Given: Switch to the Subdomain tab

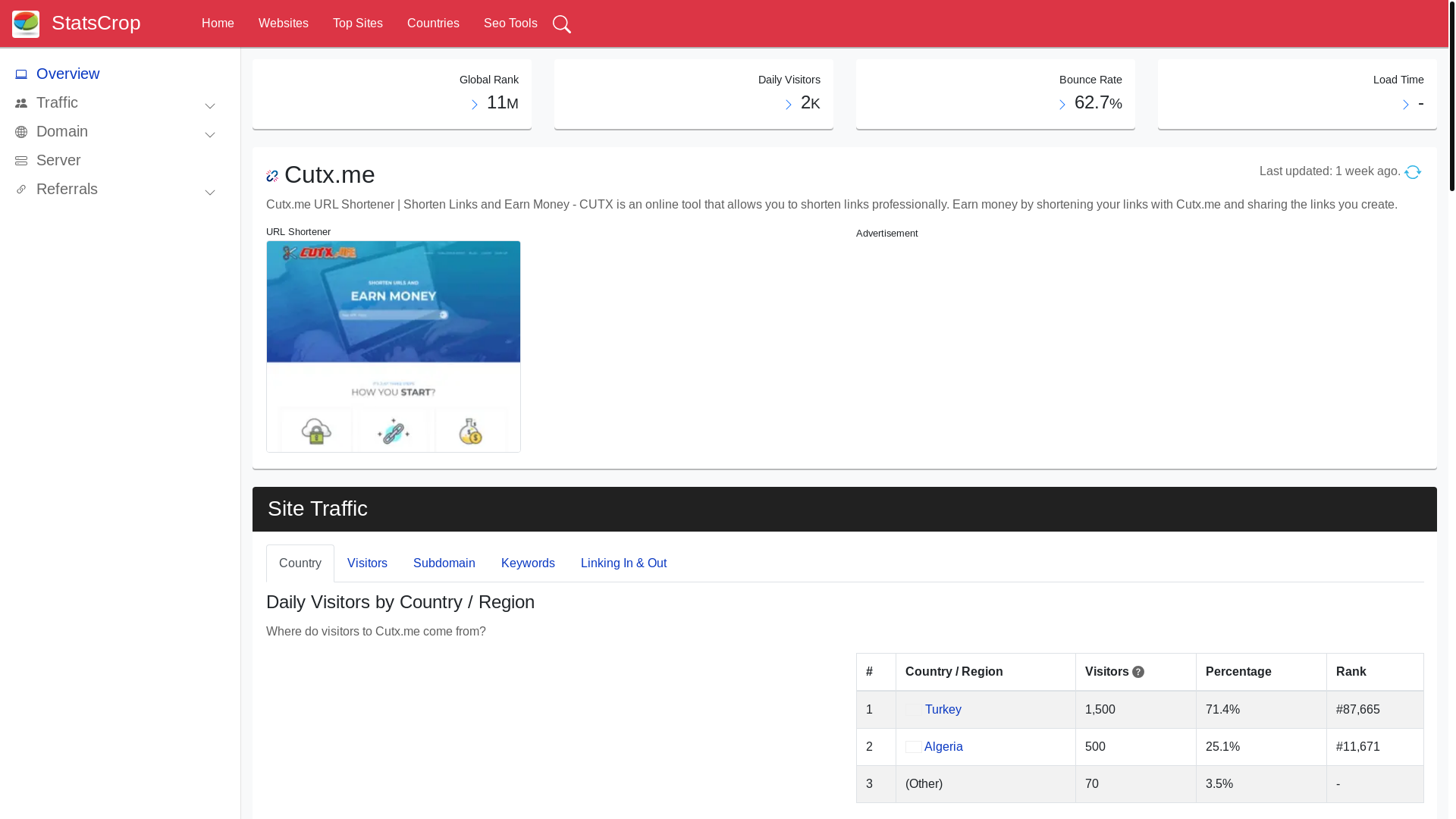Looking at the screenshot, I should tap(444, 563).
